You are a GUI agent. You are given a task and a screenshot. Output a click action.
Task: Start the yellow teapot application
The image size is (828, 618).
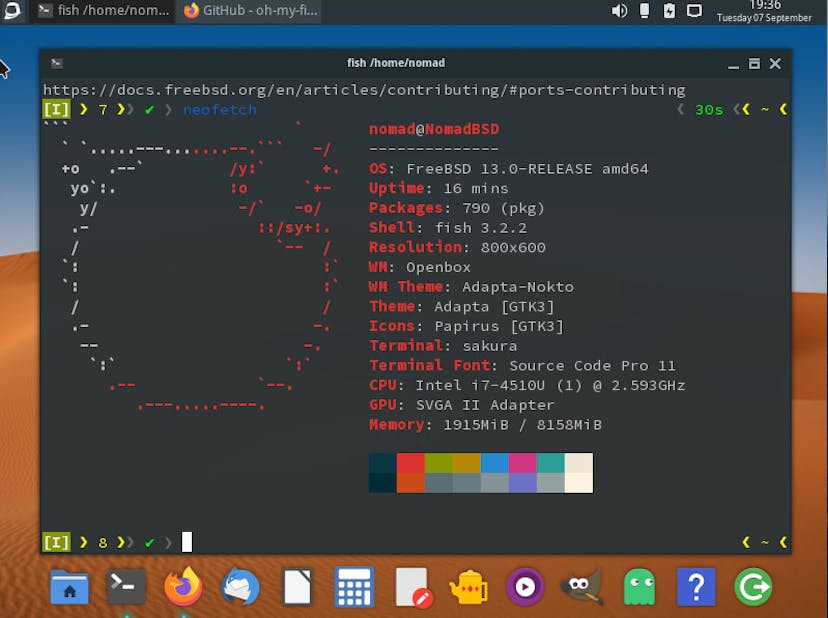pos(468,587)
